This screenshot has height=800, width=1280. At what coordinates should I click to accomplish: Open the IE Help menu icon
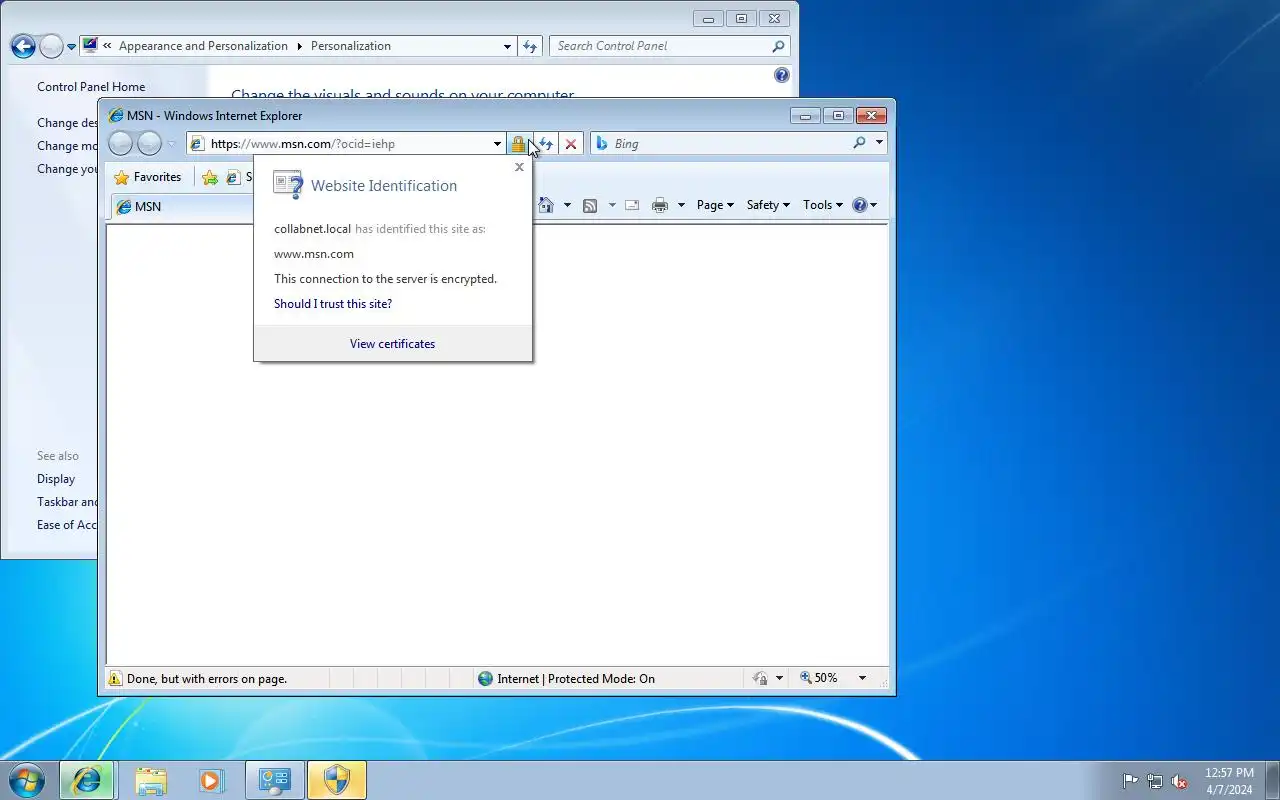point(864,205)
